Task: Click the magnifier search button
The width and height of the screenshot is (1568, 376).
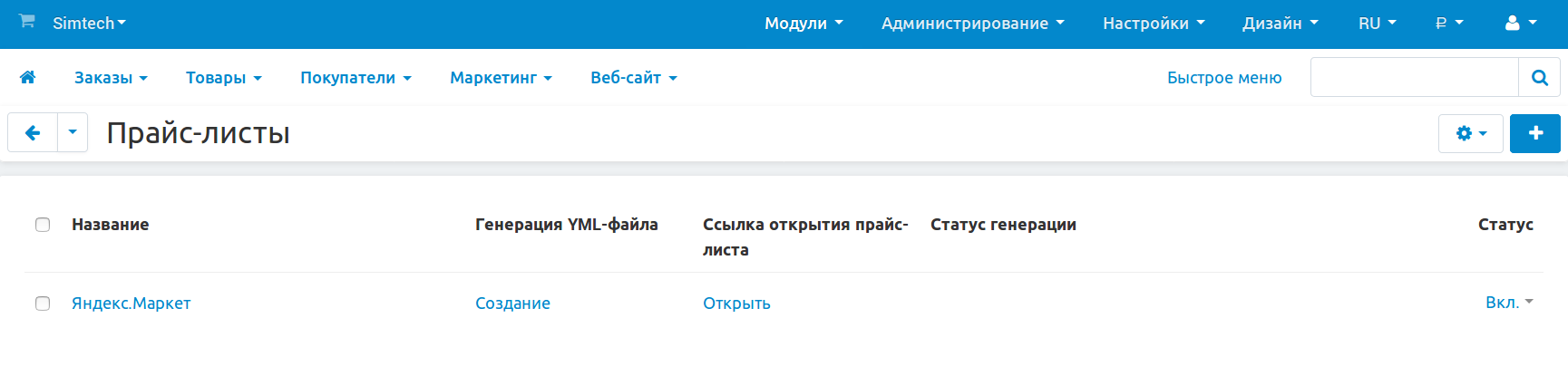Action: point(1539,78)
